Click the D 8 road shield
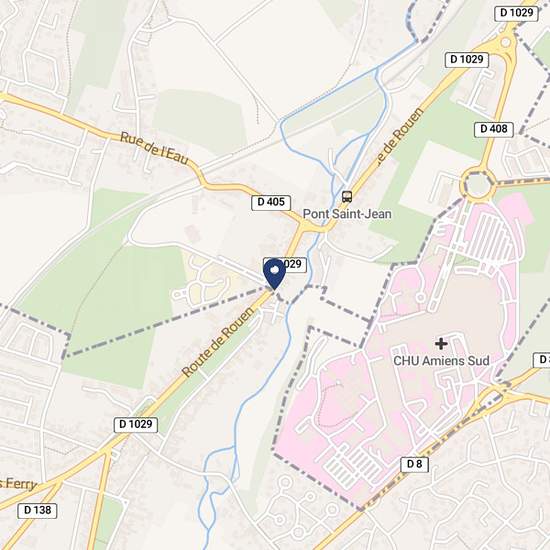Image resolution: width=550 pixels, height=550 pixels. click(414, 464)
